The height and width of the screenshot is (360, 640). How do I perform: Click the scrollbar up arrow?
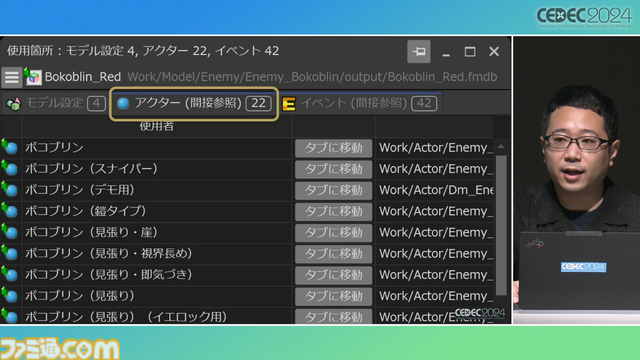501,146
